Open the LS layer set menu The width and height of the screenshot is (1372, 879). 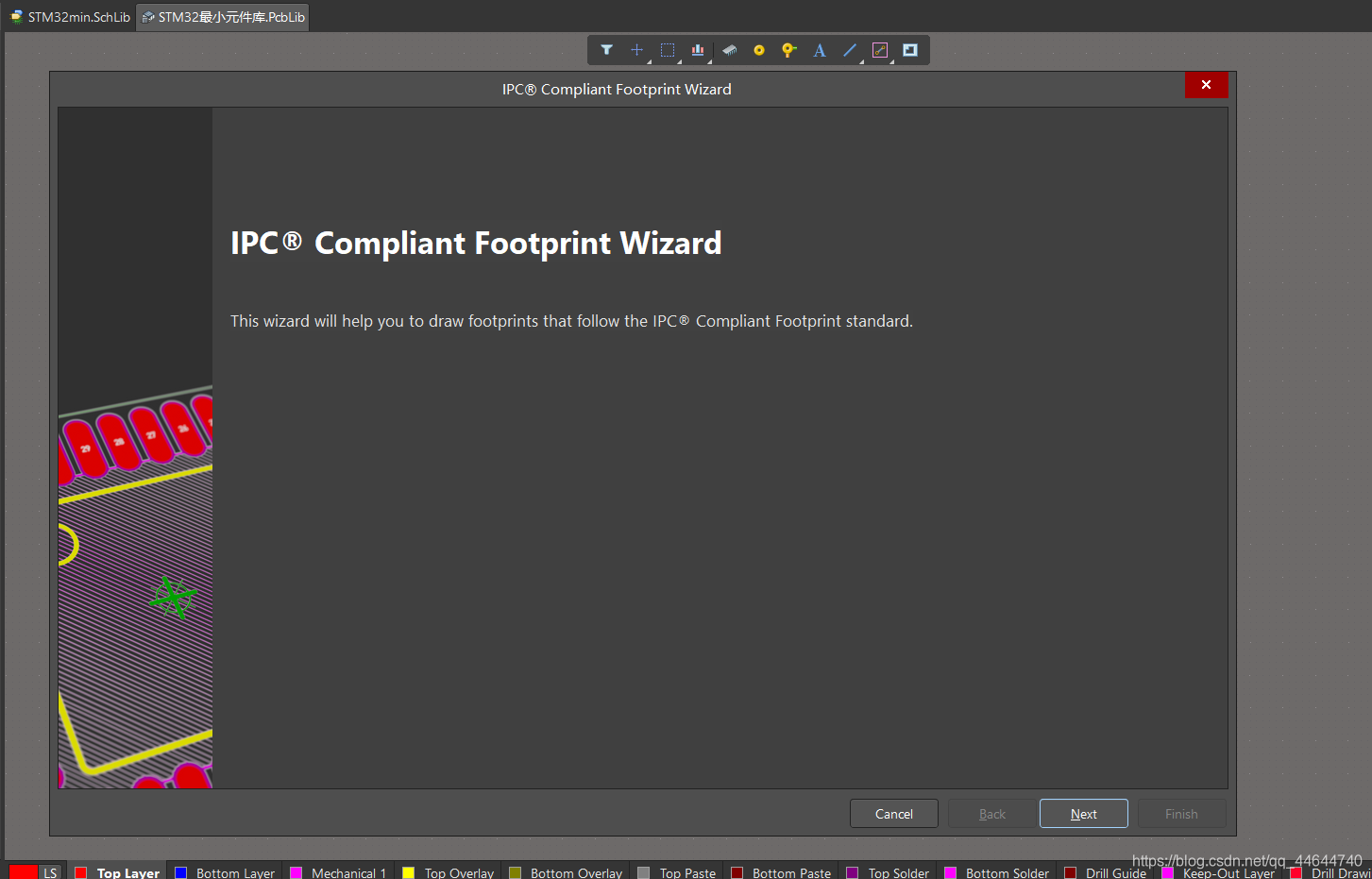51,872
